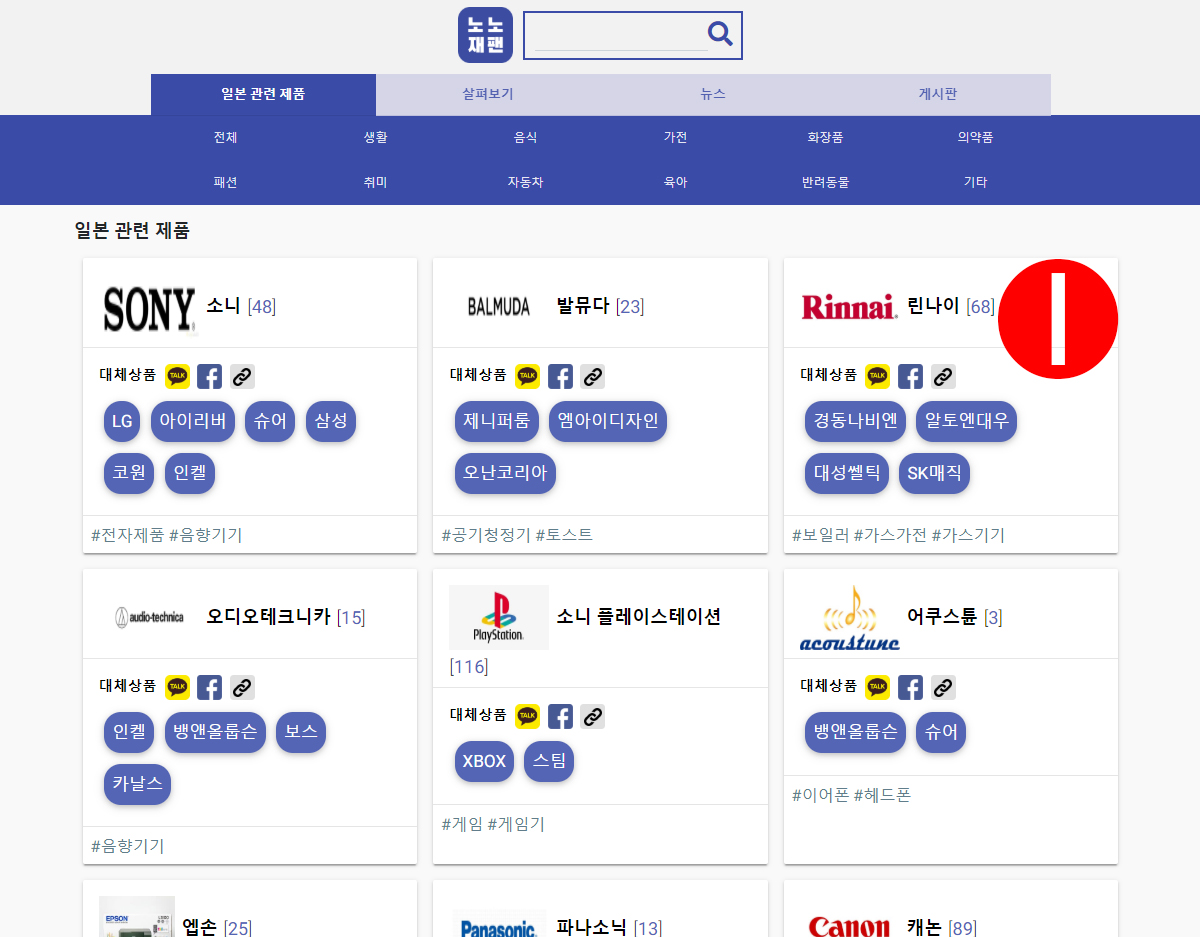This screenshot has height=937, width=1200.
Task: Click the SK매직 alternative button
Action: coord(934,473)
